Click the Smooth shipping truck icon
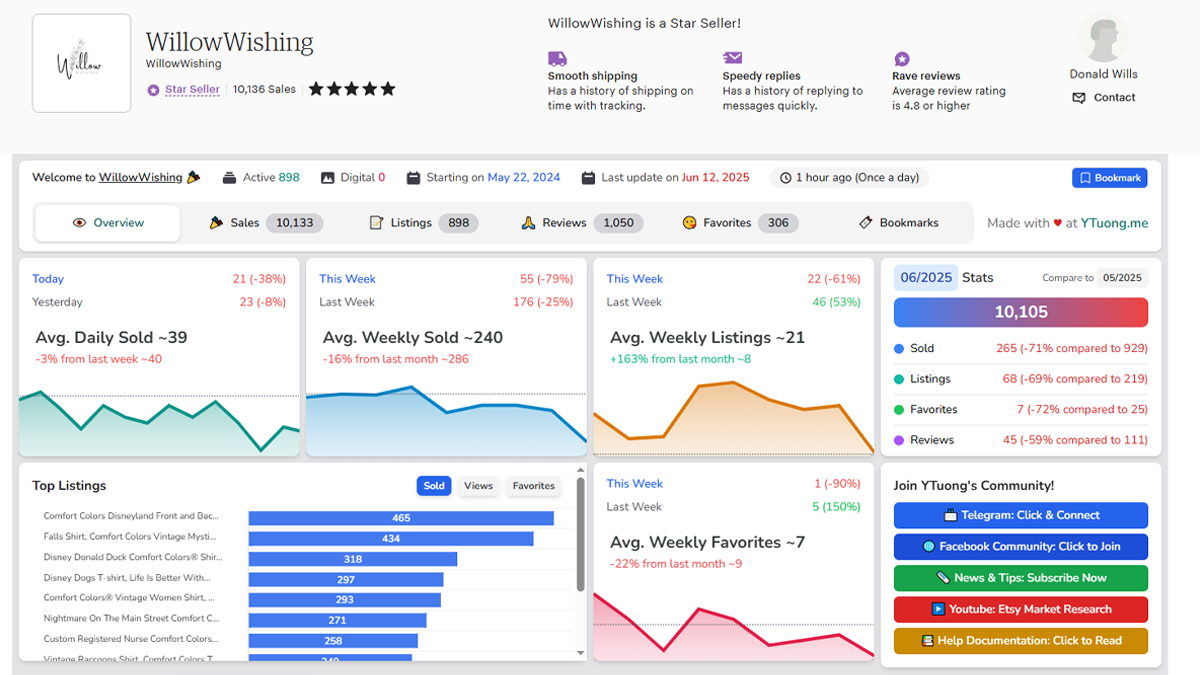 point(557,59)
